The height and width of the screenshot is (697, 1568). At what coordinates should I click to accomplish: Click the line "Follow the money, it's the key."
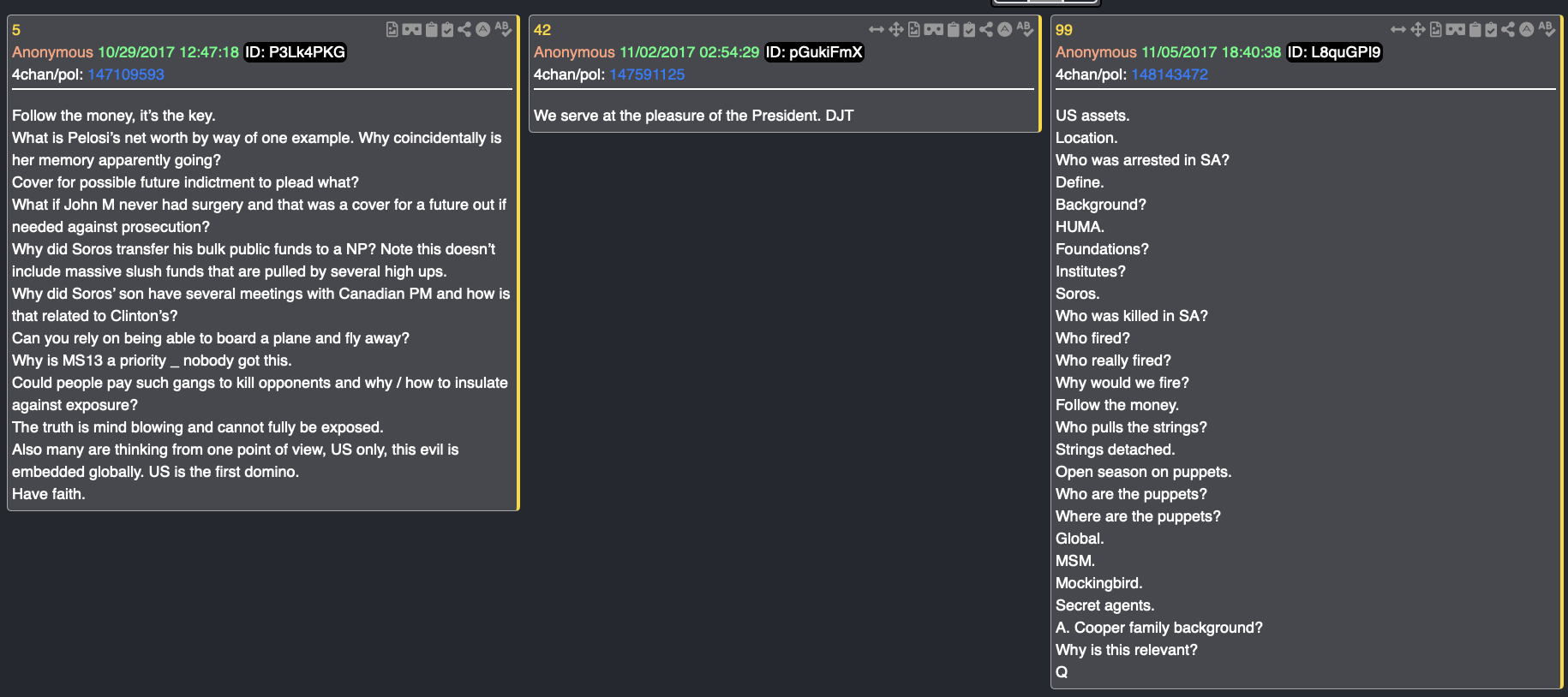[114, 116]
